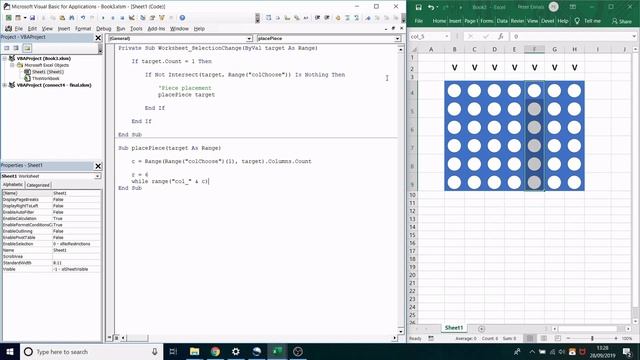Open the Format menu in VBA editor

(83, 29)
